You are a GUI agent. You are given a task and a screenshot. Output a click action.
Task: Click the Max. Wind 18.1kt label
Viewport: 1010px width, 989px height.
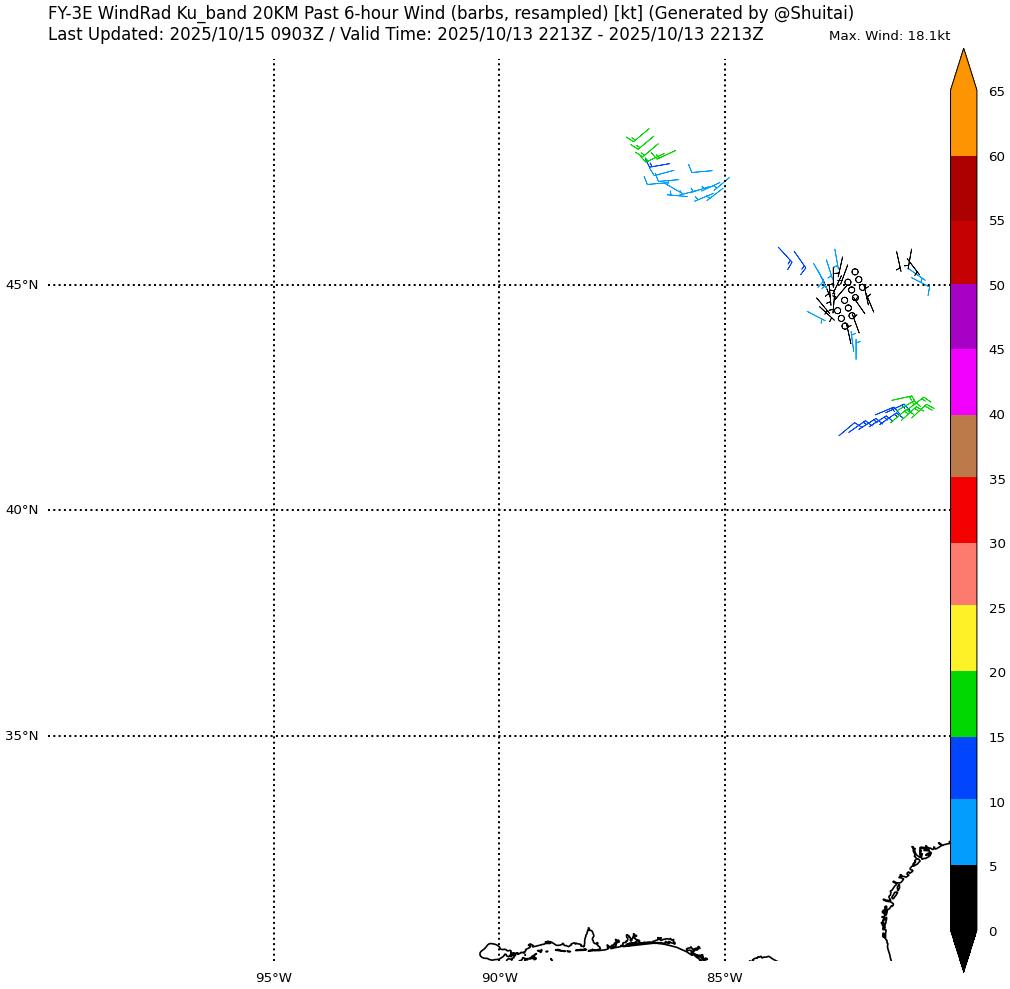(889, 36)
